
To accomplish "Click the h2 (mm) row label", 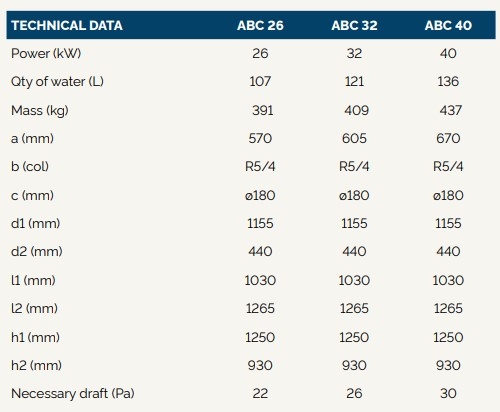I will 36,366.
